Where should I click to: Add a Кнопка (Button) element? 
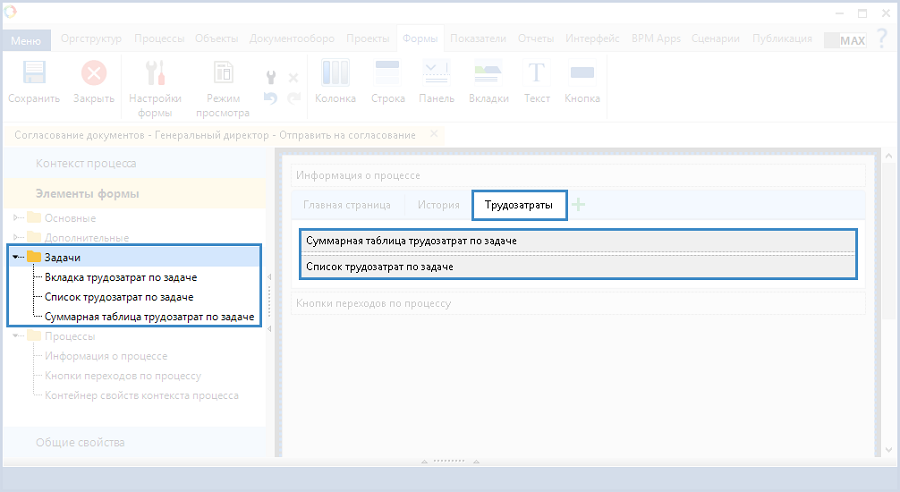[582, 74]
